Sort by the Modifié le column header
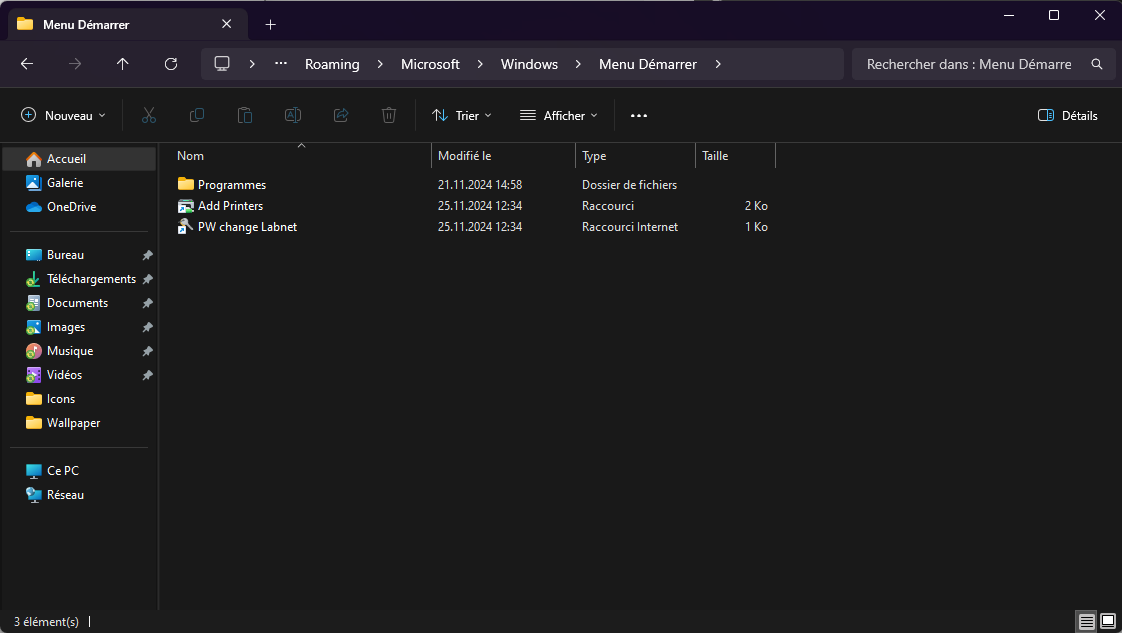 [x=502, y=156]
